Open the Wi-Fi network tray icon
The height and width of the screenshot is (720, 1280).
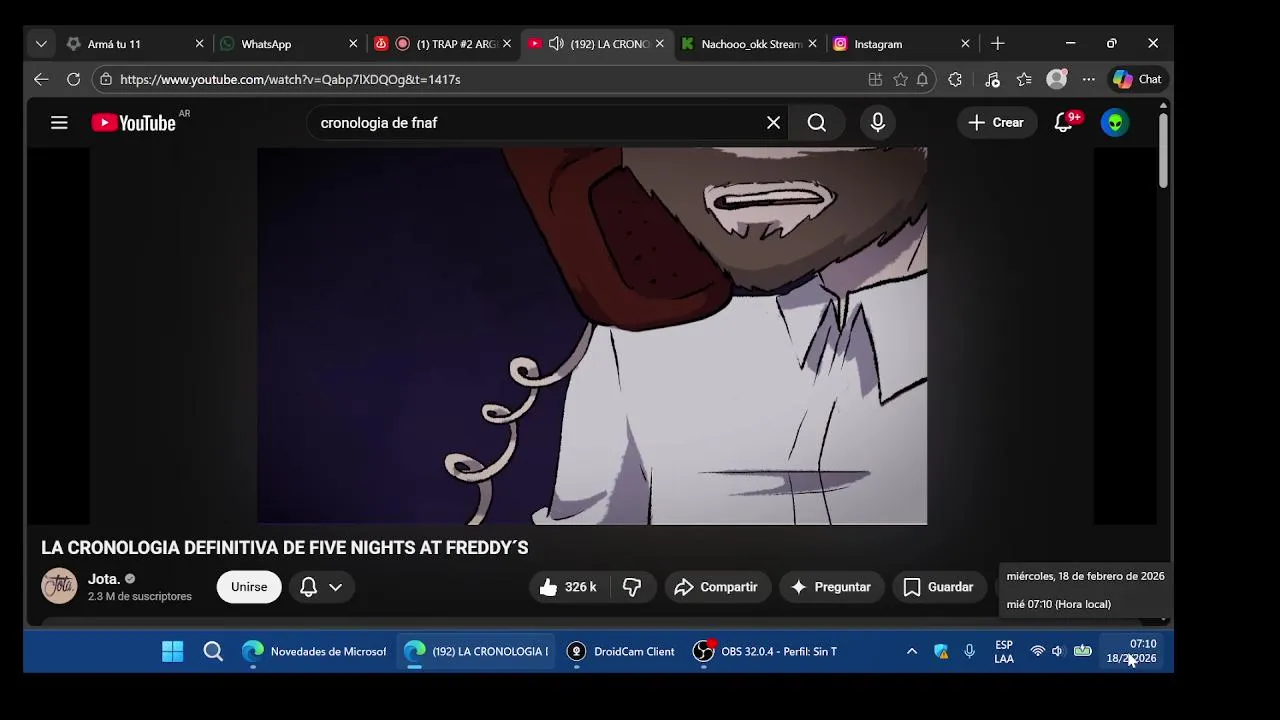tap(1037, 652)
